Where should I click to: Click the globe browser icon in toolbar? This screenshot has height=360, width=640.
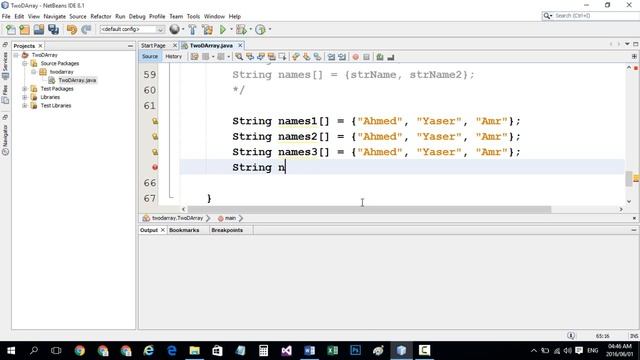(x=174, y=29)
